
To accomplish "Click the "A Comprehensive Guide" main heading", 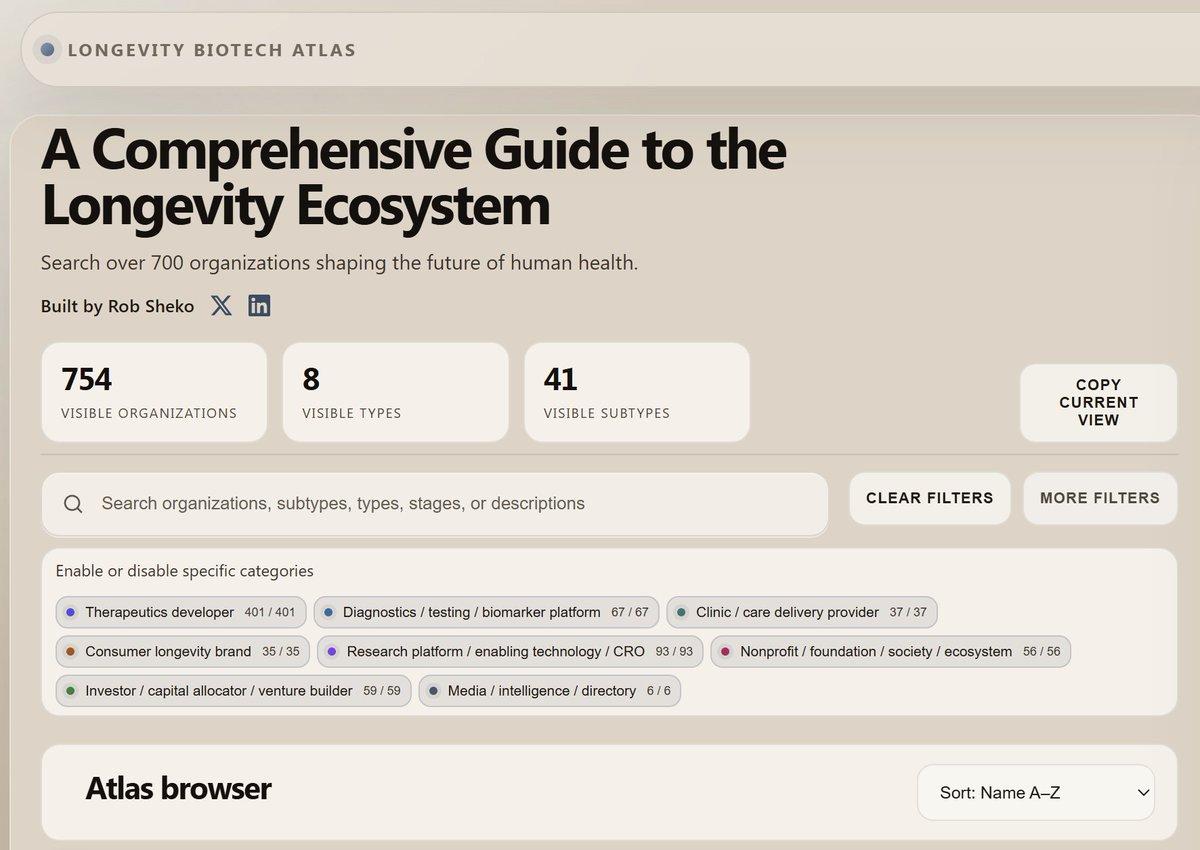I will point(414,178).
